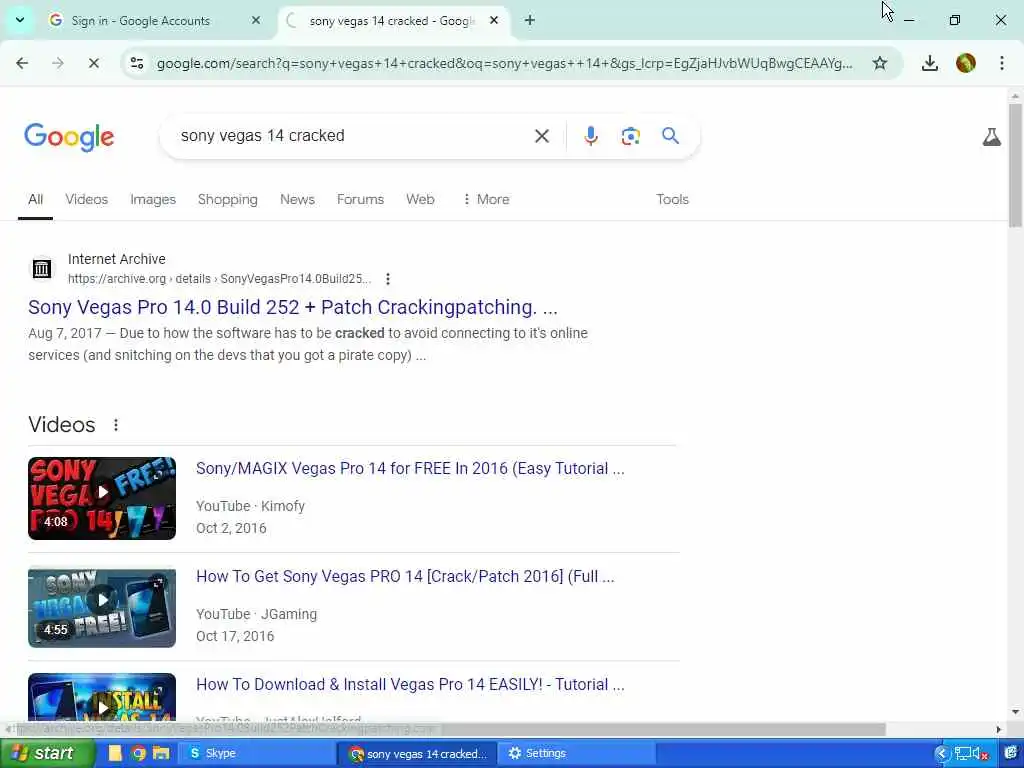Switch to Forums results tab
The width and height of the screenshot is (1024, 768).
(360, 199)
